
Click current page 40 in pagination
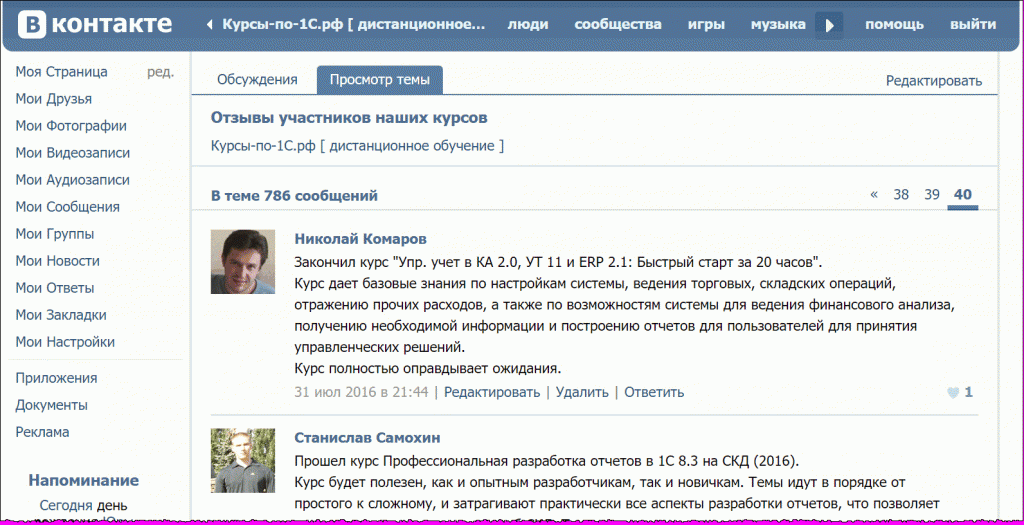(963, 195)
